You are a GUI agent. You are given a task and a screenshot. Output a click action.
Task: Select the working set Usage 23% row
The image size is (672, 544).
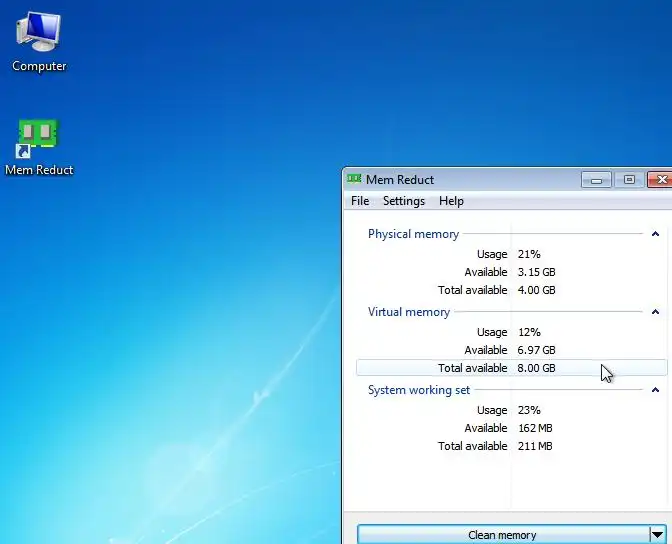(511, 410)
